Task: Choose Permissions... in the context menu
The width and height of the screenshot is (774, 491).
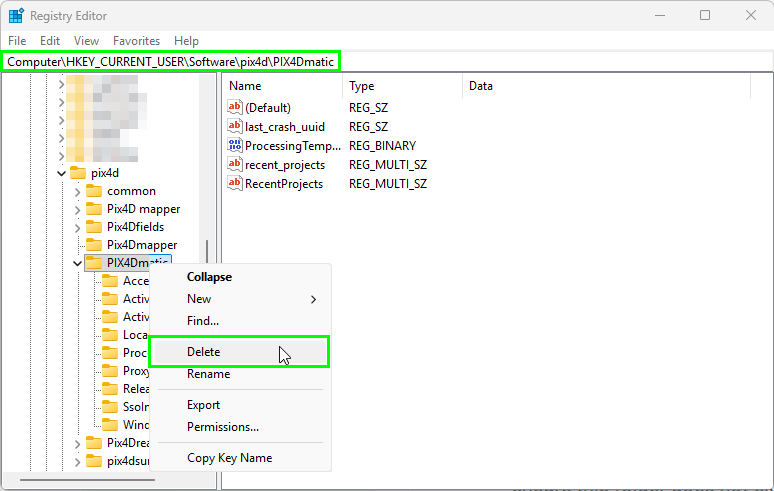Action: (x=239, y=427)
